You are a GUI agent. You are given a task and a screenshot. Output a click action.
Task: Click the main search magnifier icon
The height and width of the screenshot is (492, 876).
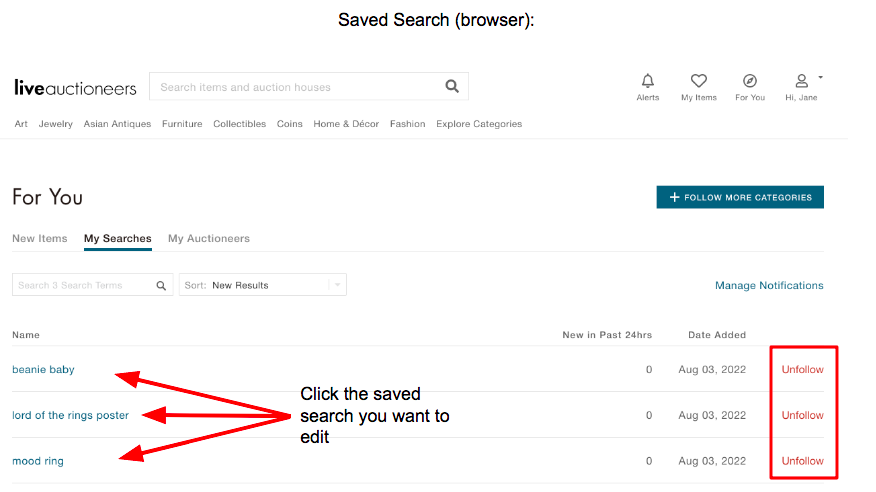pos(452,86)
